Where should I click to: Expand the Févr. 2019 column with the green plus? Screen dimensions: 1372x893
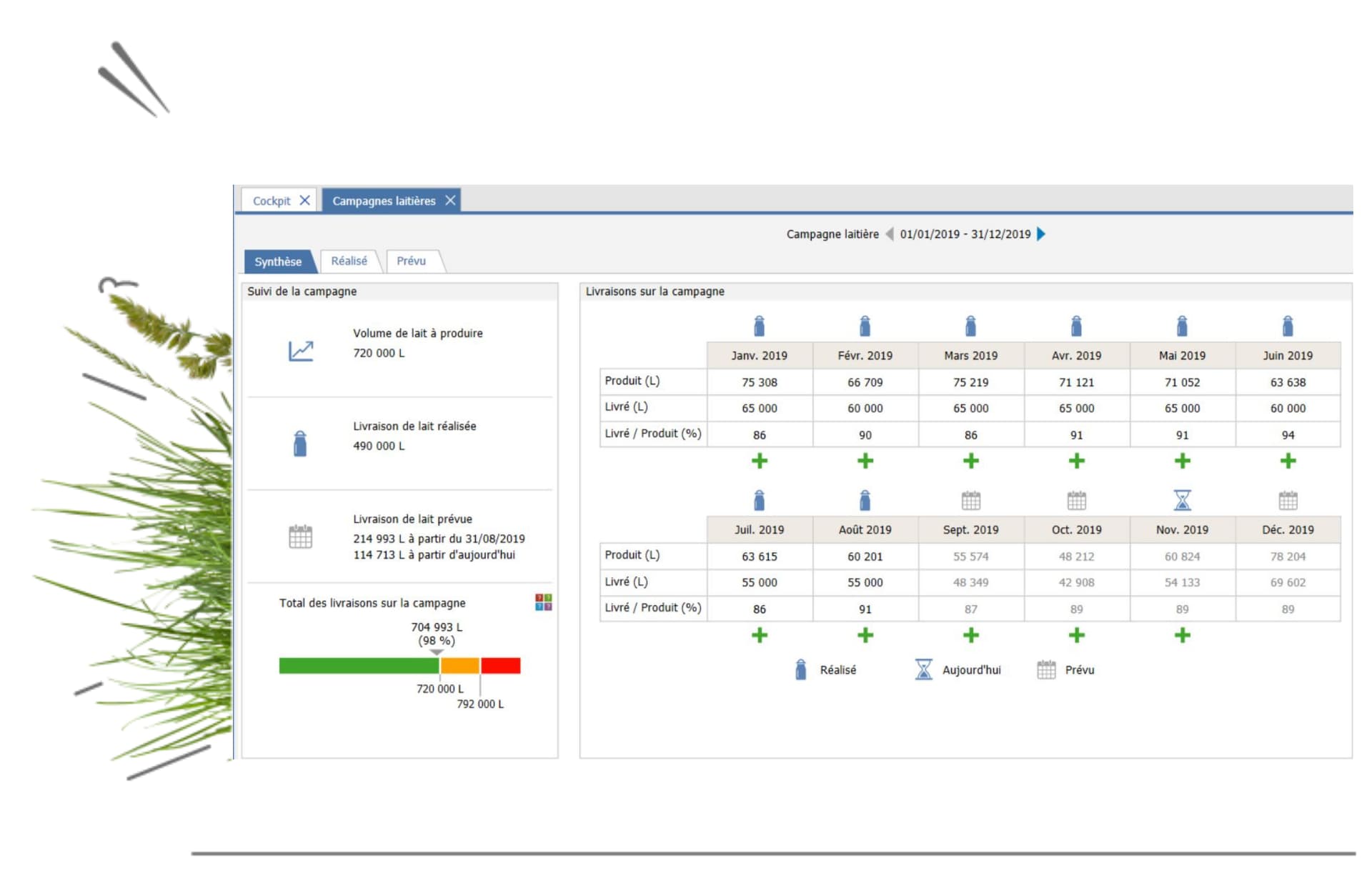coord(865,462)
